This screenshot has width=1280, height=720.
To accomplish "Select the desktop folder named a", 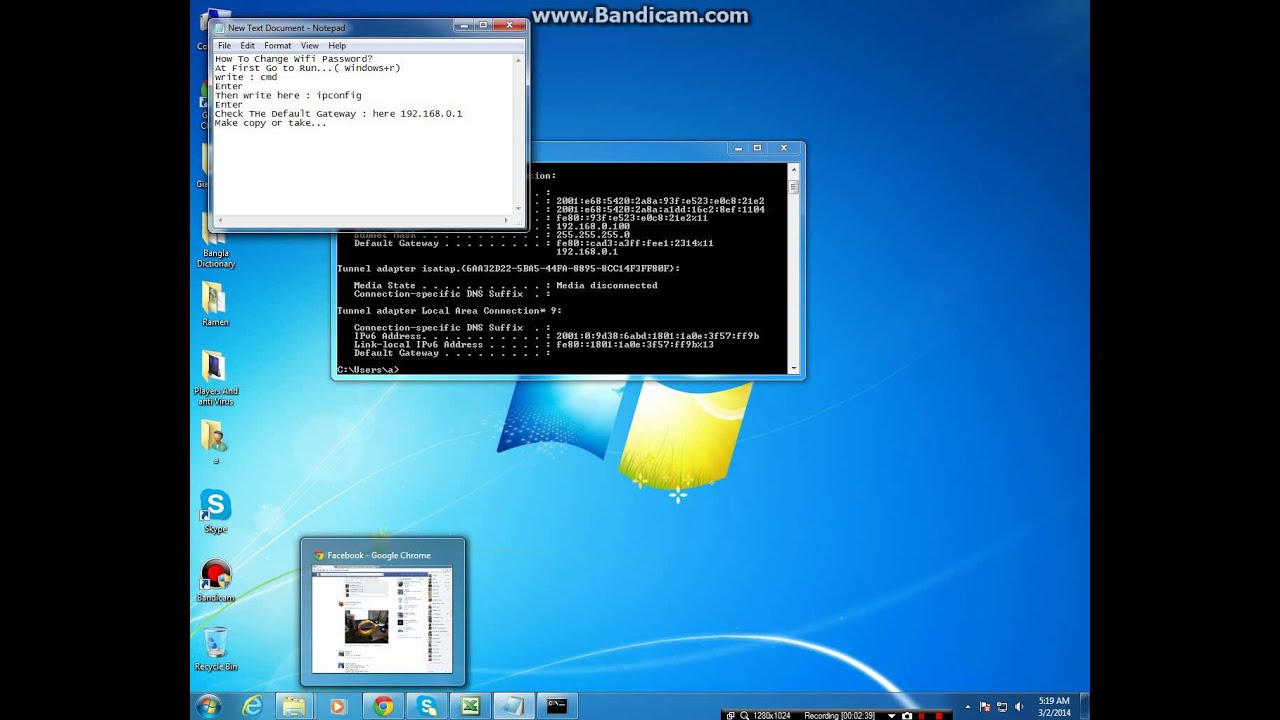I will point(214,441).
